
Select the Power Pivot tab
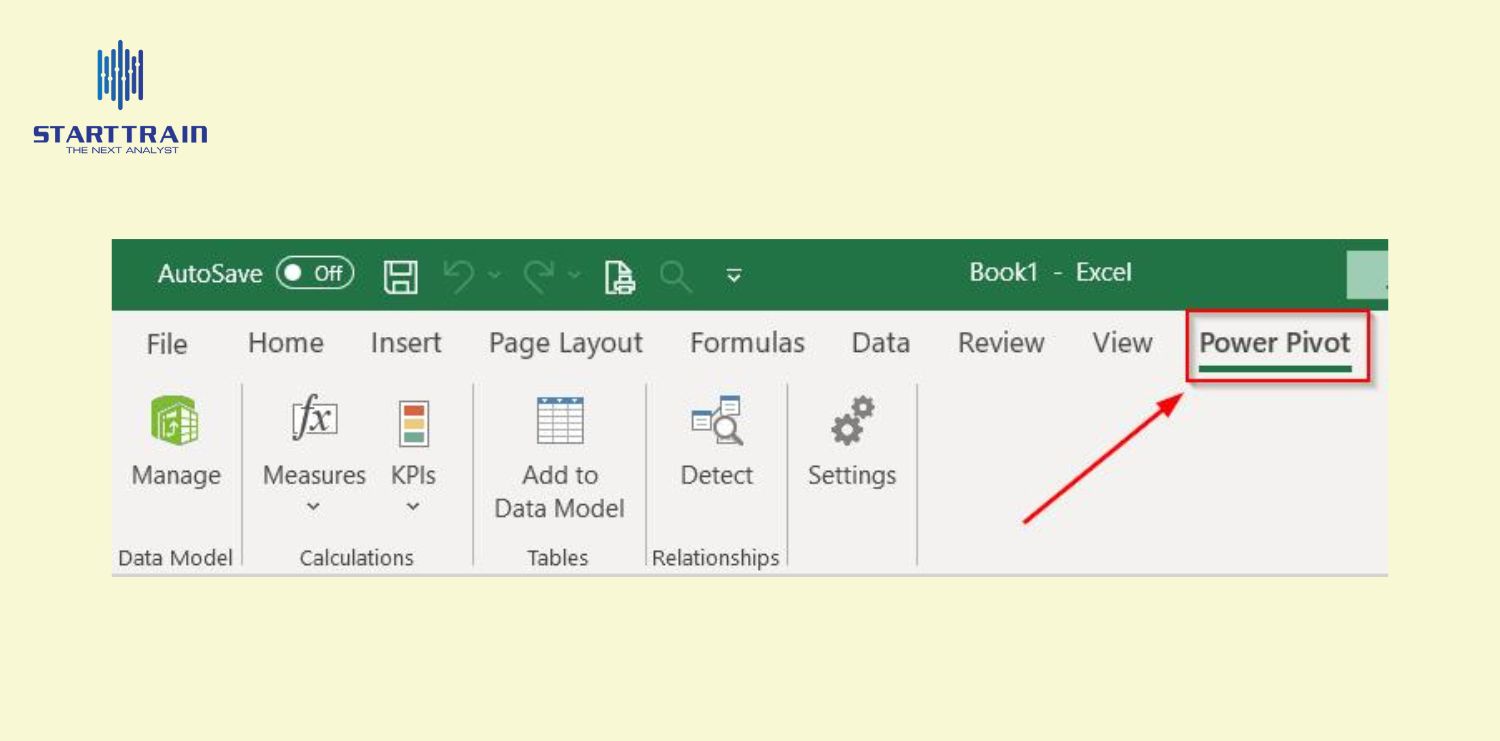click(x=1275, y=343)
